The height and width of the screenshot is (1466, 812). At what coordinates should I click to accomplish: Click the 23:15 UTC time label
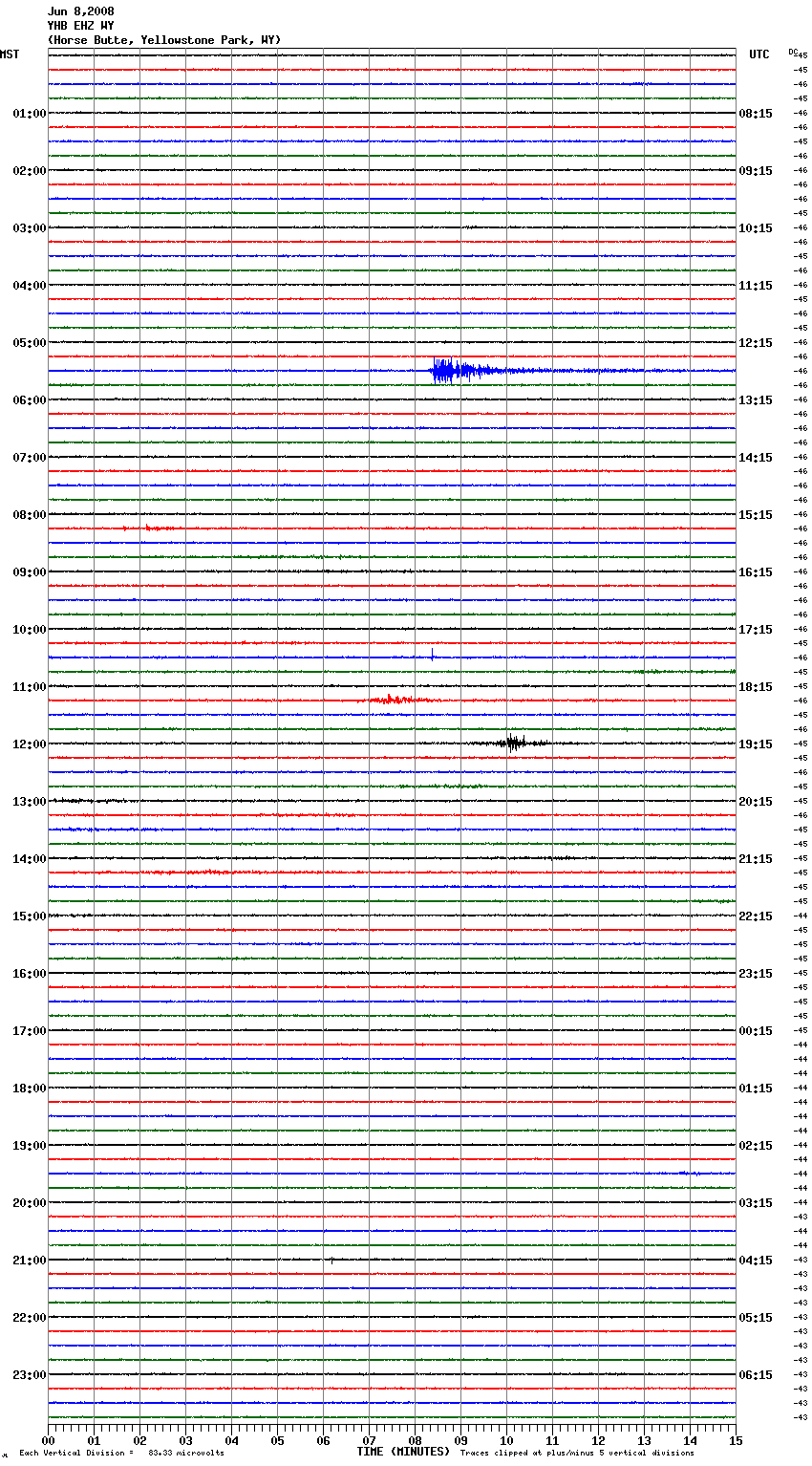coord(756,974)
